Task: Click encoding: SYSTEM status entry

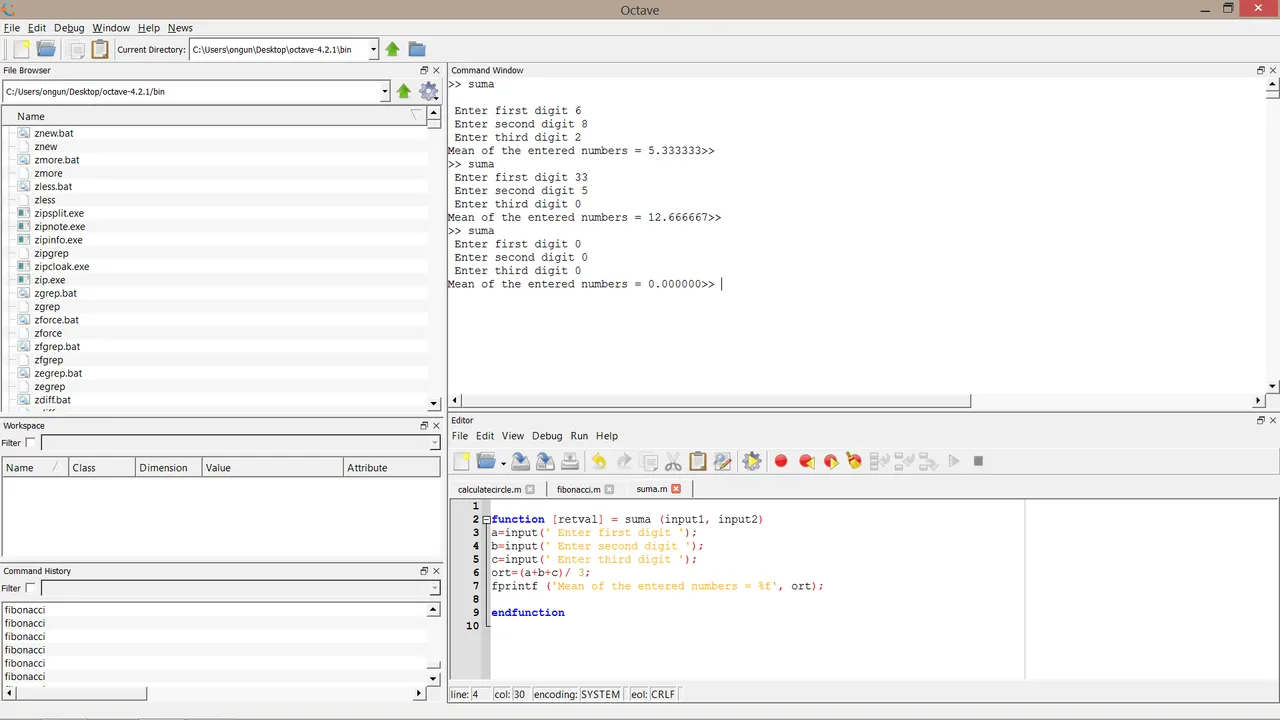Action: click(x=577, y=694)
